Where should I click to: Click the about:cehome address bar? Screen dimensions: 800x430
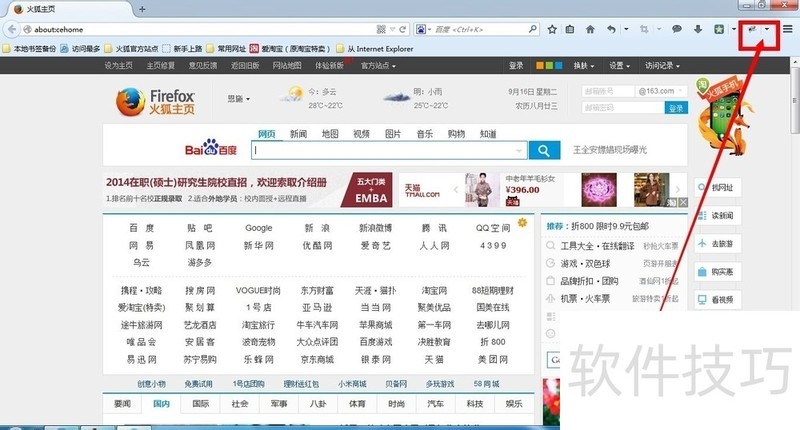click(204, 29)
